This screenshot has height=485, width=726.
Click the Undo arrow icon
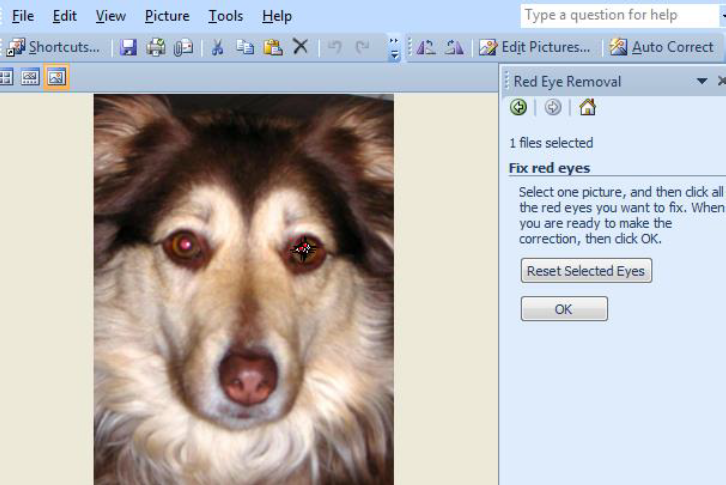pos(335,47)
